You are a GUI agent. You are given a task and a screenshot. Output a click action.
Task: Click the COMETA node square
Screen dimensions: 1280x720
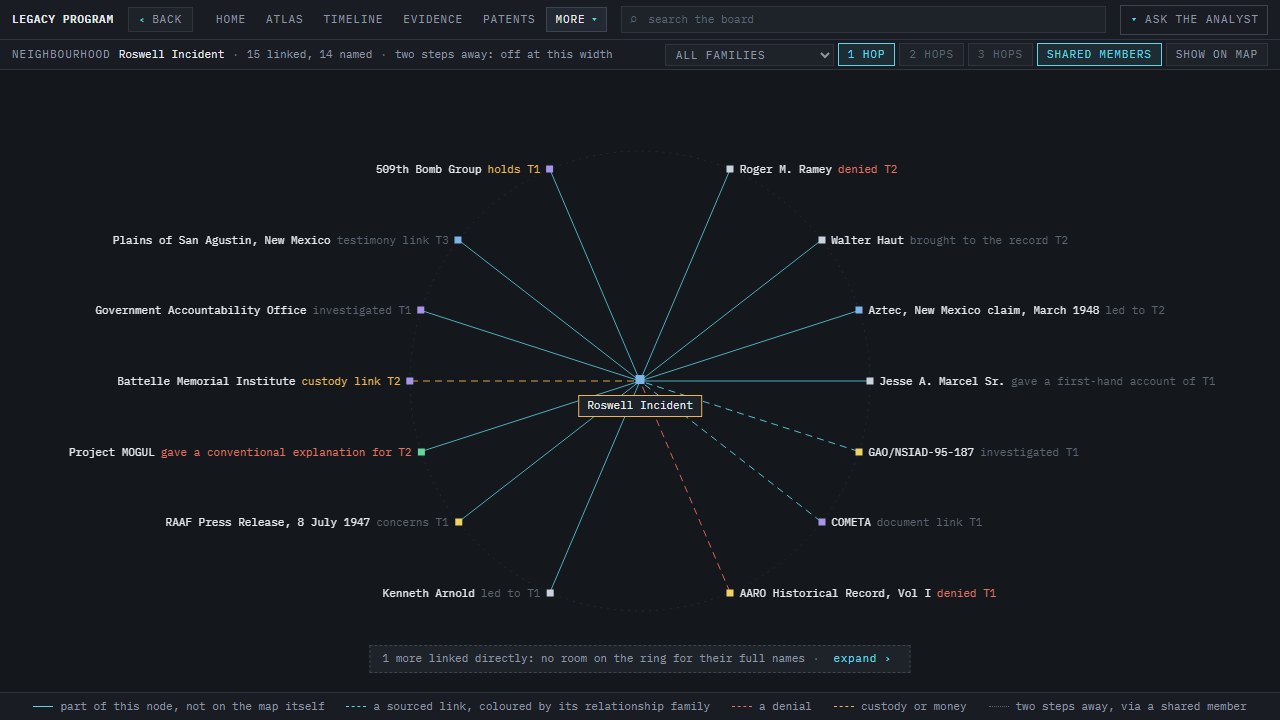822,522
